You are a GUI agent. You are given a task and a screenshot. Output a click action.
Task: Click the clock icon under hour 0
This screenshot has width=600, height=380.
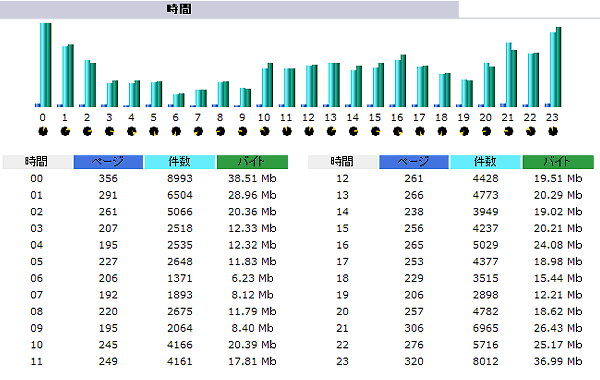coord(43,132)
